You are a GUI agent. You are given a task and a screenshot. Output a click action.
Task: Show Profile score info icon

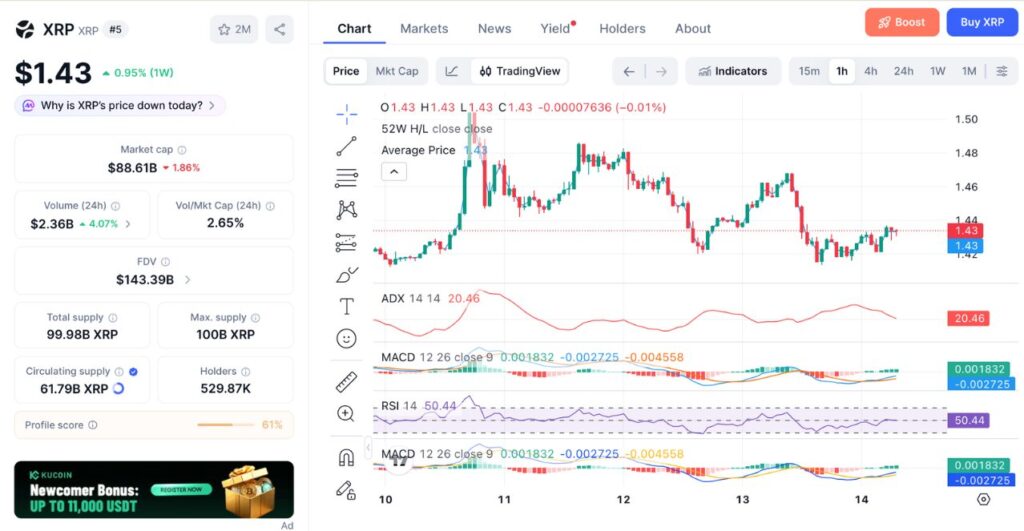93,425
